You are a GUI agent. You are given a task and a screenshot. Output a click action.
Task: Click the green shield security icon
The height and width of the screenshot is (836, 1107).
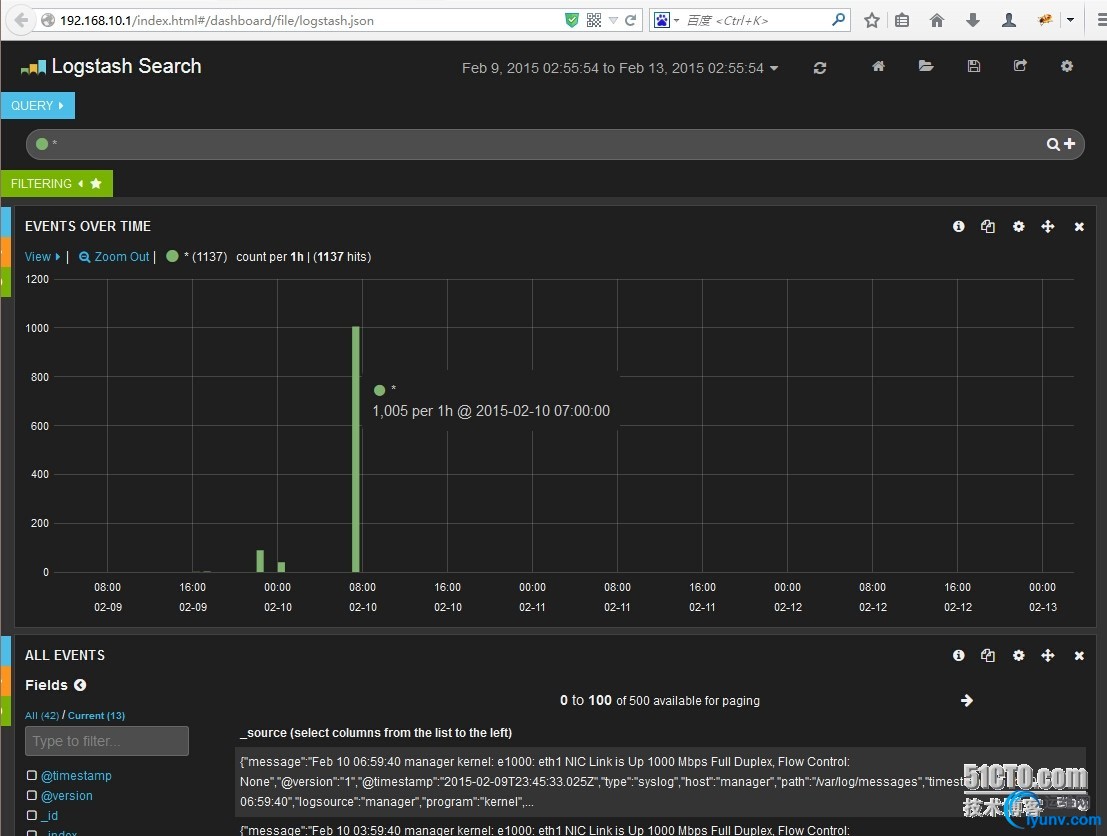(572, 20)
